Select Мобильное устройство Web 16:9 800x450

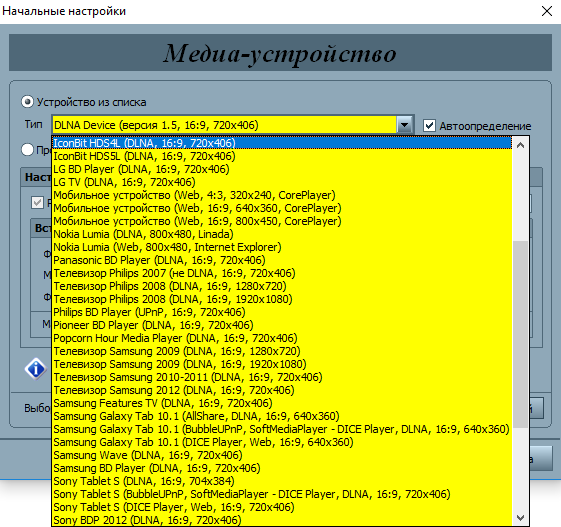282,221
